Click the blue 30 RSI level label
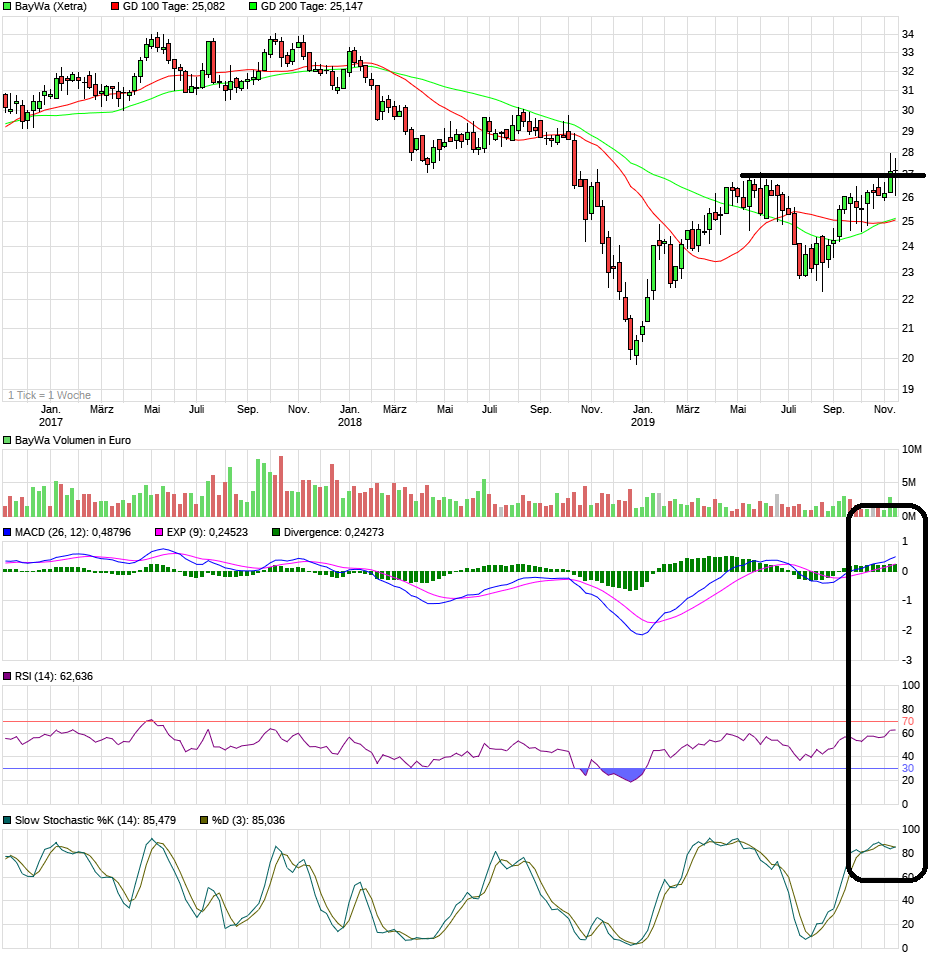The height and width of the screenshot is (958, 940). point(908,768)
